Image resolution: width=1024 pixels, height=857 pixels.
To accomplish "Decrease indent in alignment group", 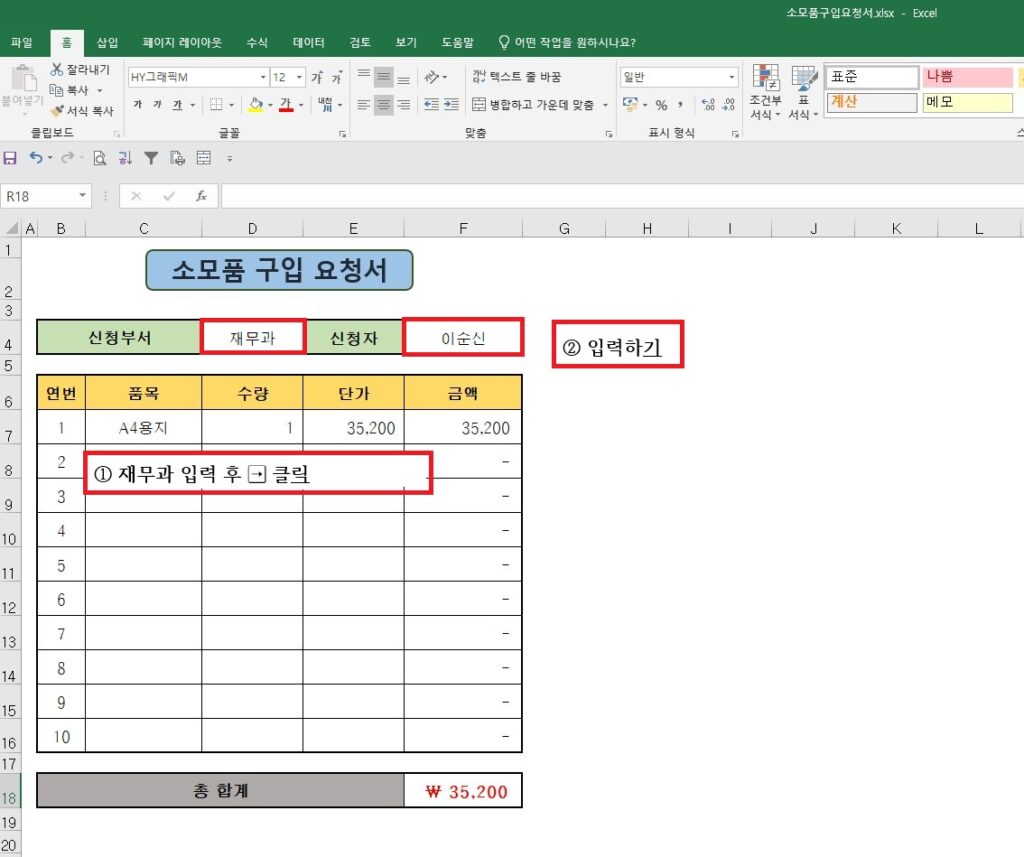I will coord(431,105).
